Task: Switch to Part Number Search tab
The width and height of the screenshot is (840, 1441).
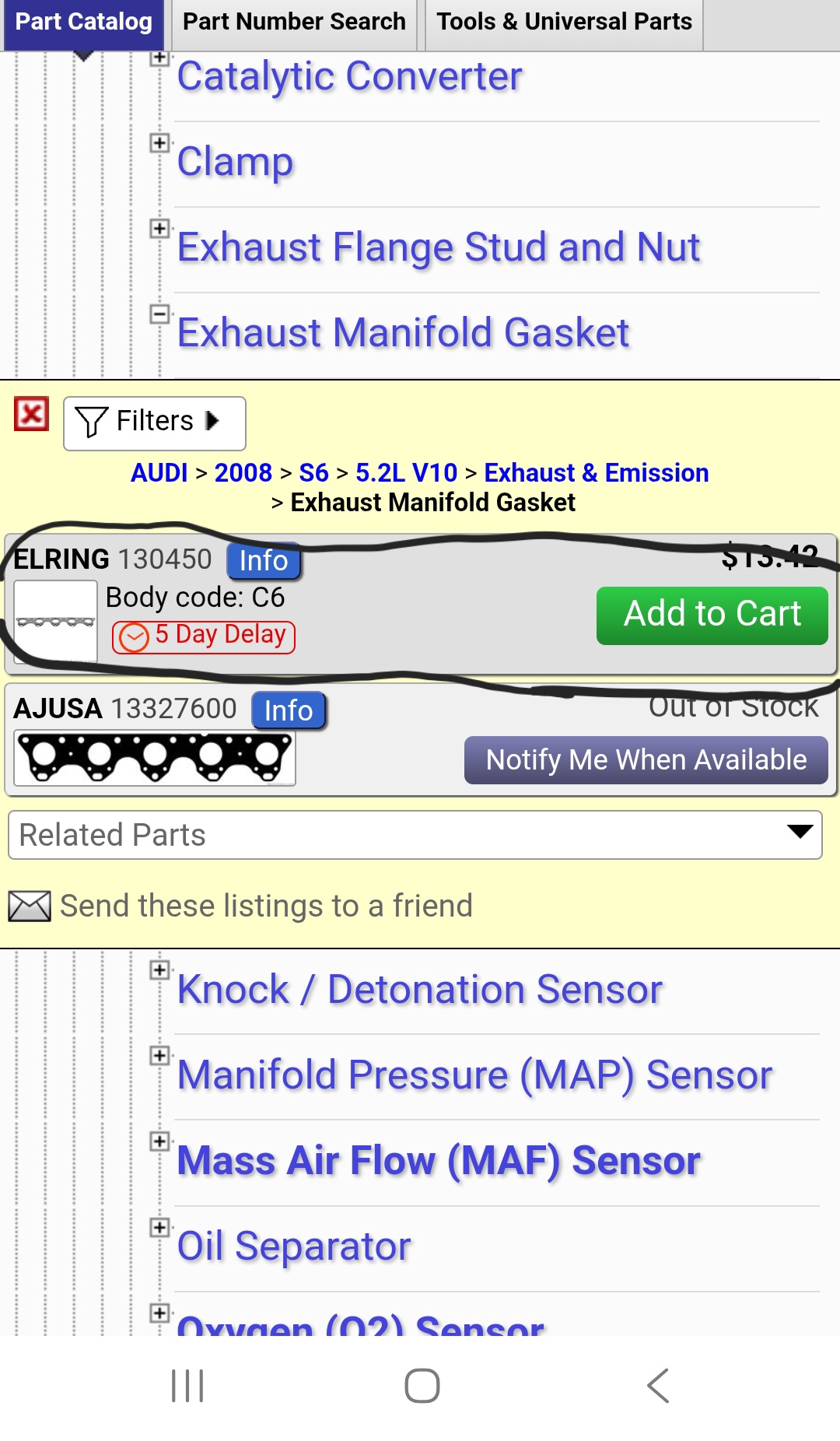Action: [x=294, y=23]
